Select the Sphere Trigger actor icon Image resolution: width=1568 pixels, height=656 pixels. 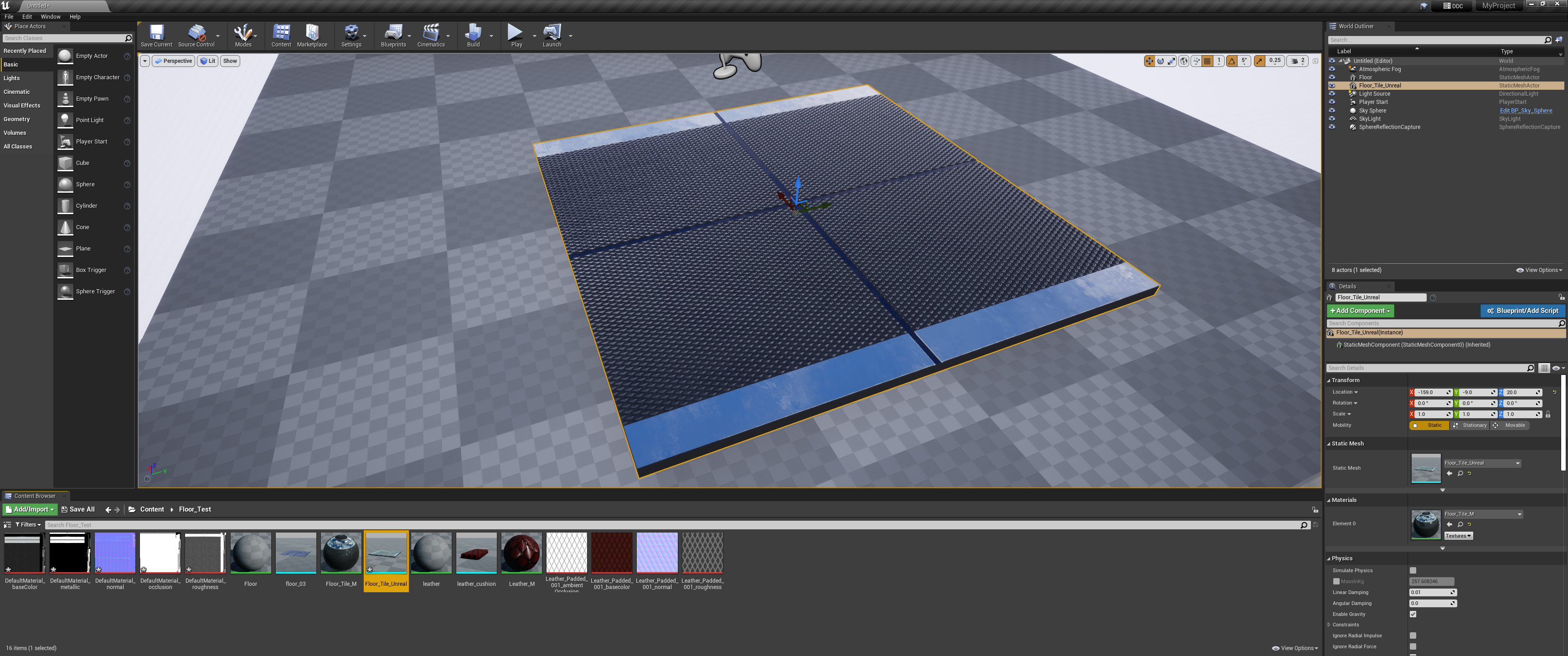(x=65, y=292)
